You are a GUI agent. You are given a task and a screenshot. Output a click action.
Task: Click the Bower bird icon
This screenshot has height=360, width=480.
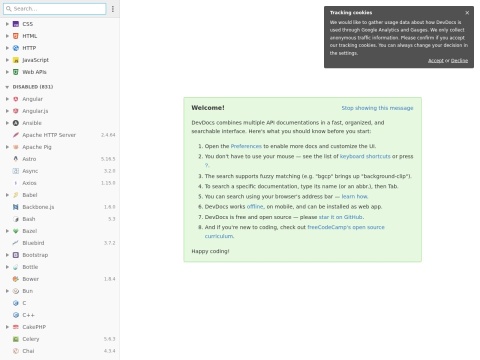[x=16, y=279]
